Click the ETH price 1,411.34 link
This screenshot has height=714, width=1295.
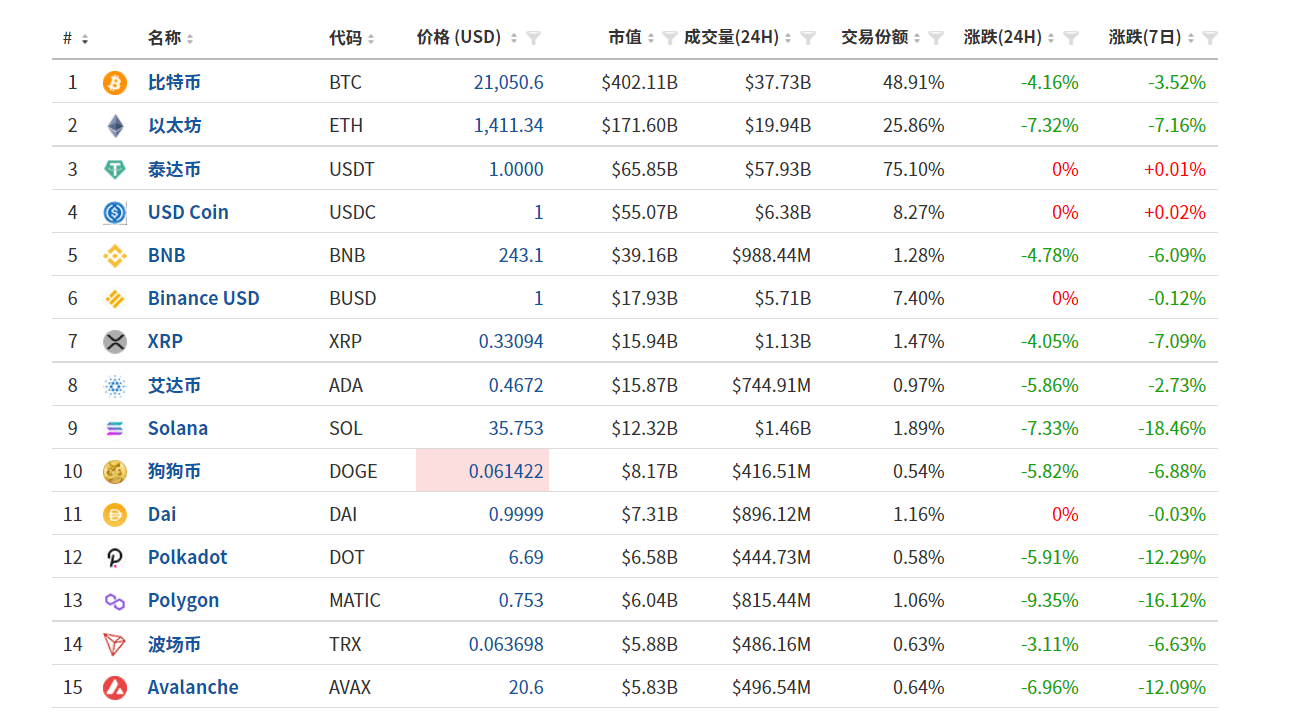(510, 125)
